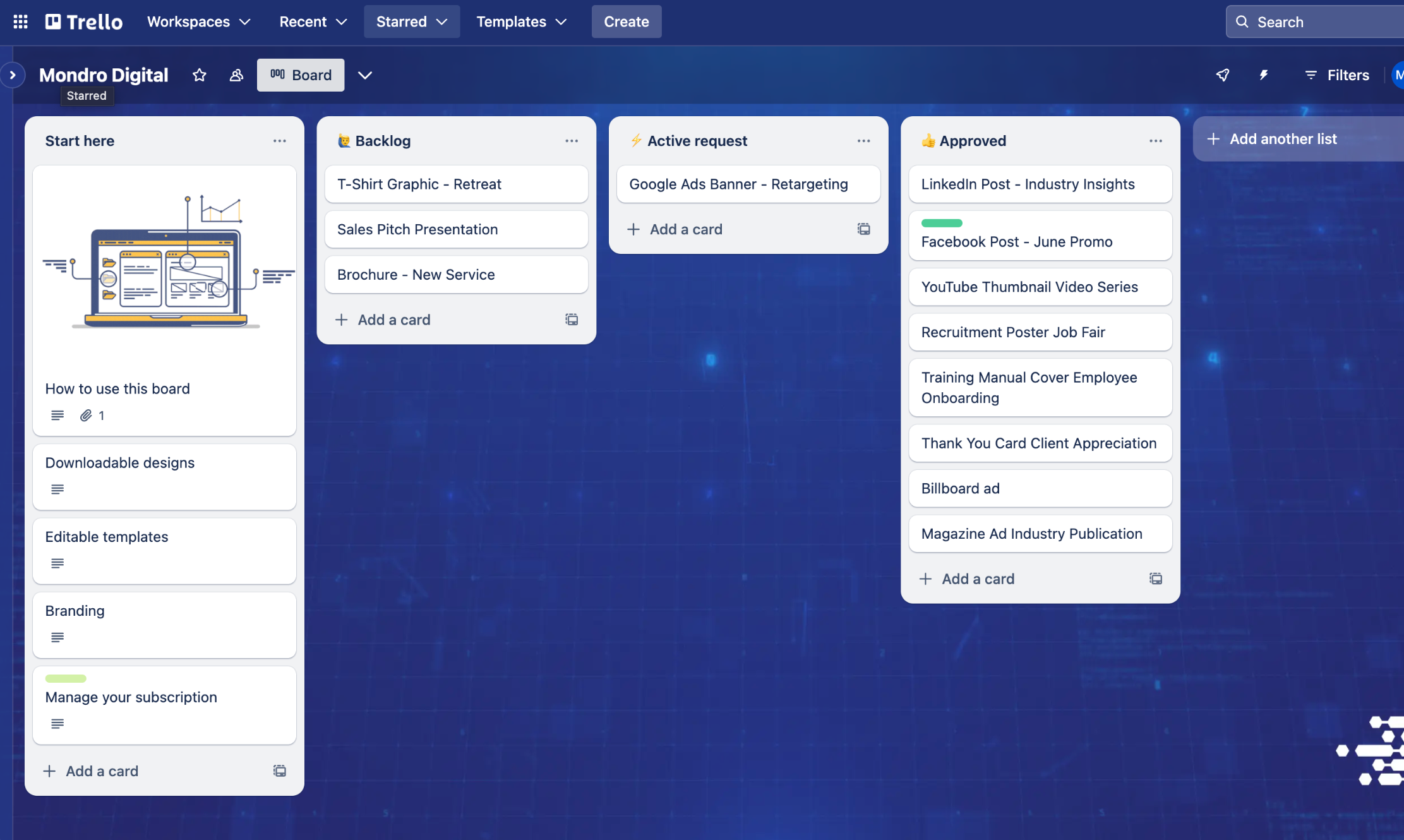Expand the left sidebar arrow
Image resolution: width=1404 pixels, height=840 pixels.
click(x=13, y=75)
